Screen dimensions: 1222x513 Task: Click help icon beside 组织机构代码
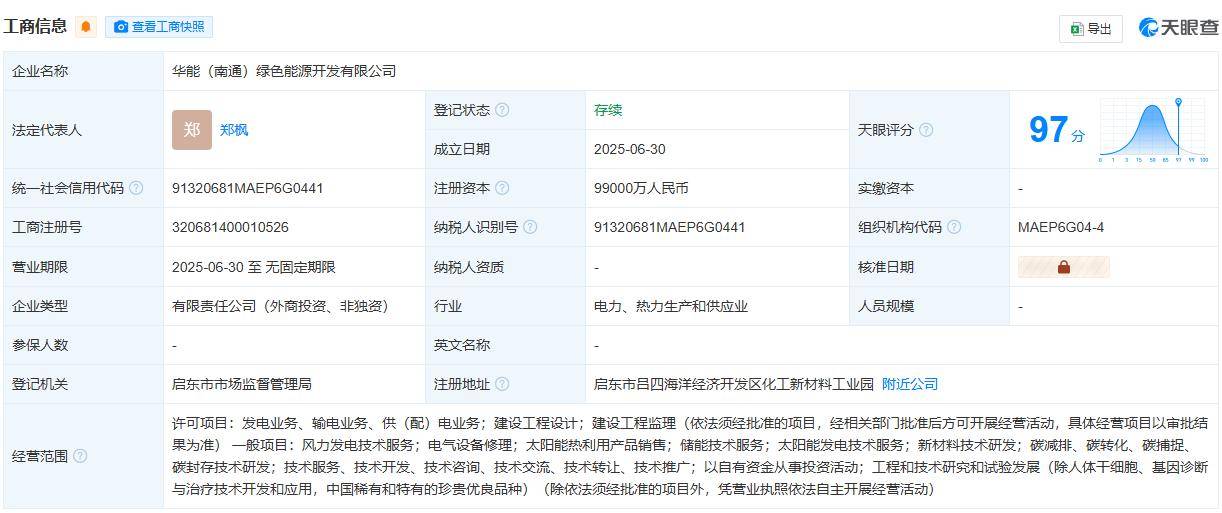[954, 227]
